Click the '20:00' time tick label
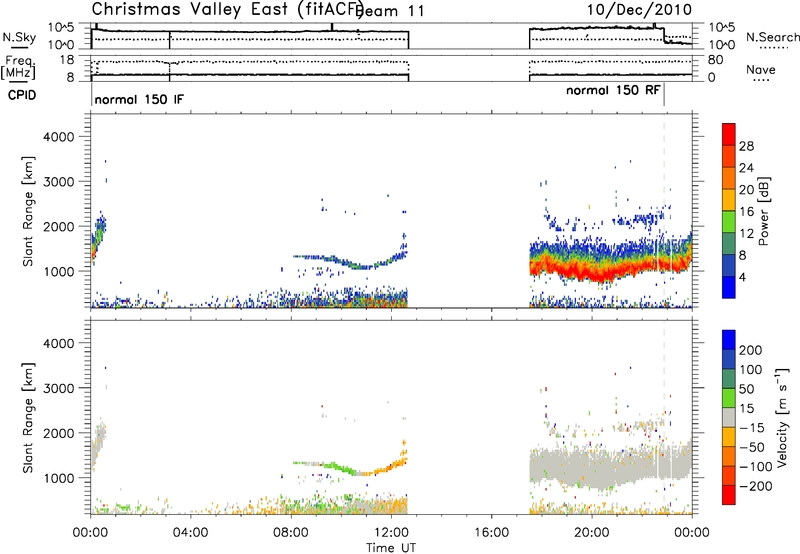The width and height of the screenshot is (800, 554). pos(592,533)
